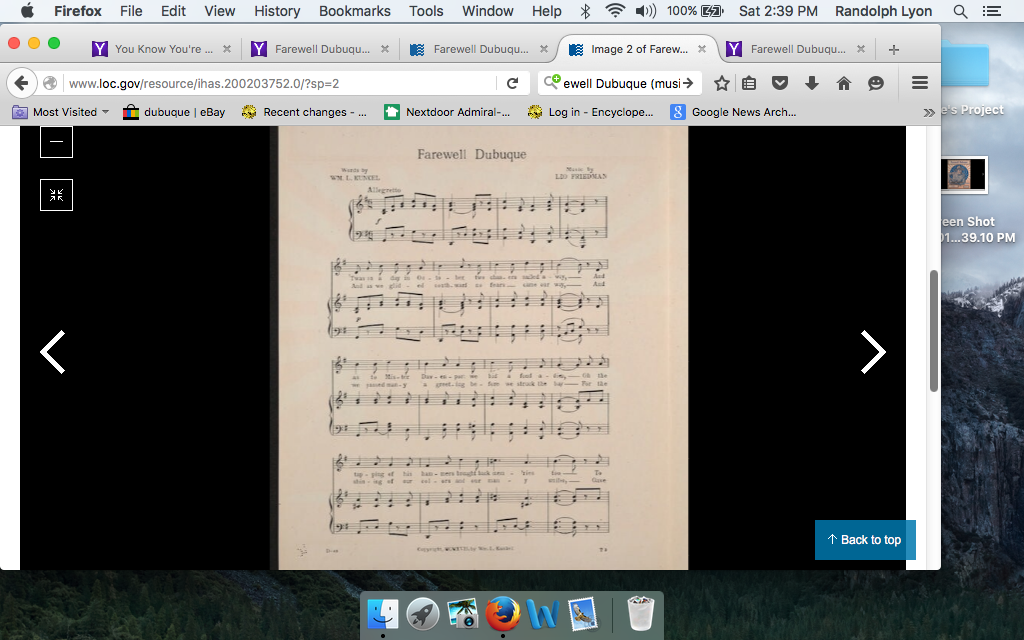The width and height of the screenshot is (1024, 640).
Task: Bookmark this page with the star icon
Action: (x=721, y=84)
